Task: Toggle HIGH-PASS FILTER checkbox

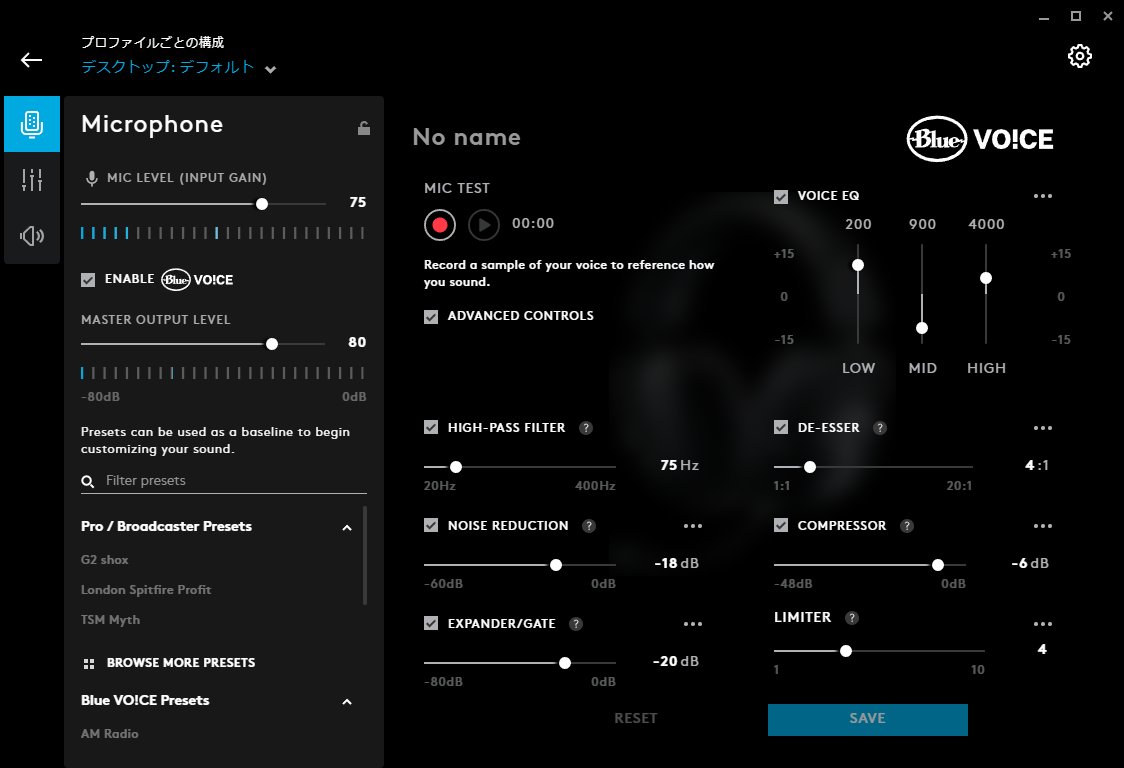Action: [x=431, y=427]
